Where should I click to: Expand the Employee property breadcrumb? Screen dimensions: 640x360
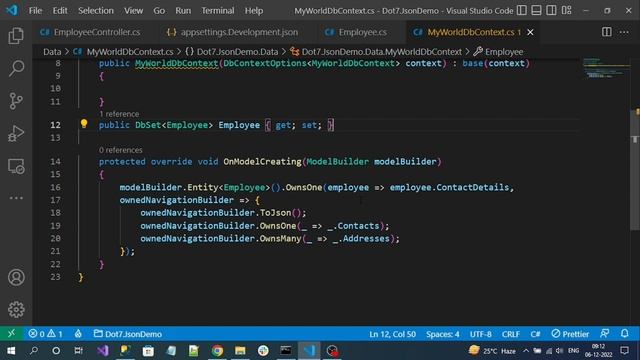tap(498, 52)
